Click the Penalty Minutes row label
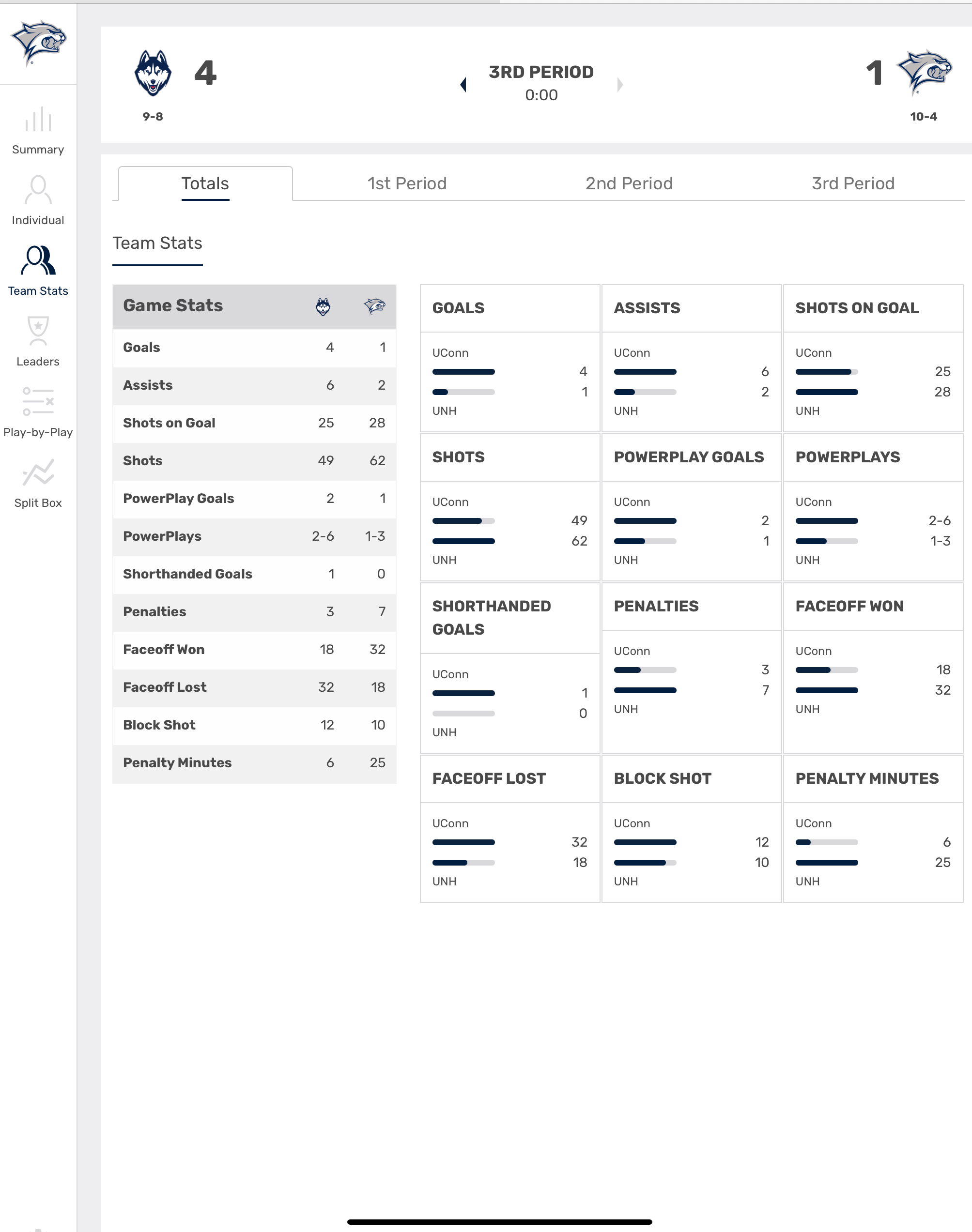 pos(178,763)
